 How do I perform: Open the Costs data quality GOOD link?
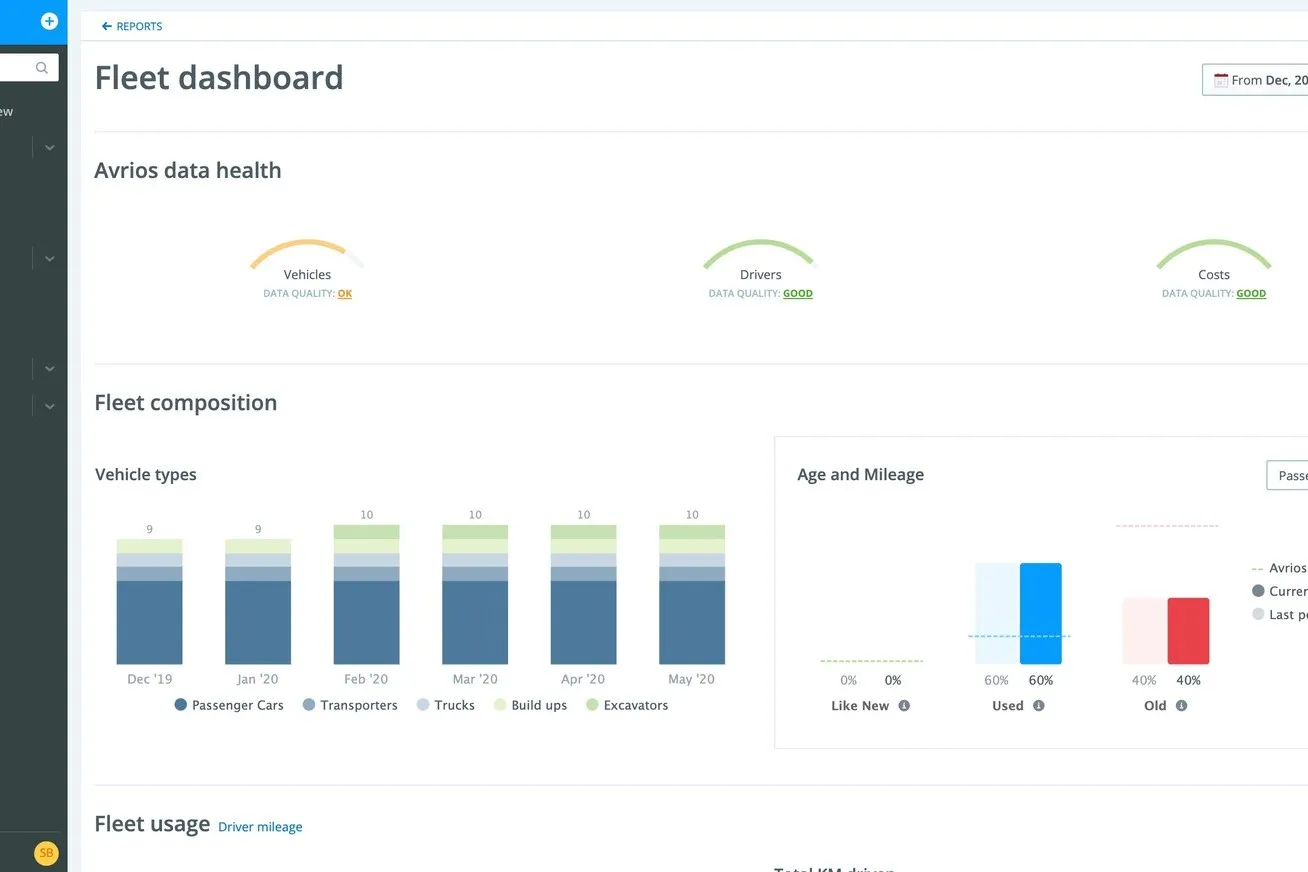[1251, 294]
